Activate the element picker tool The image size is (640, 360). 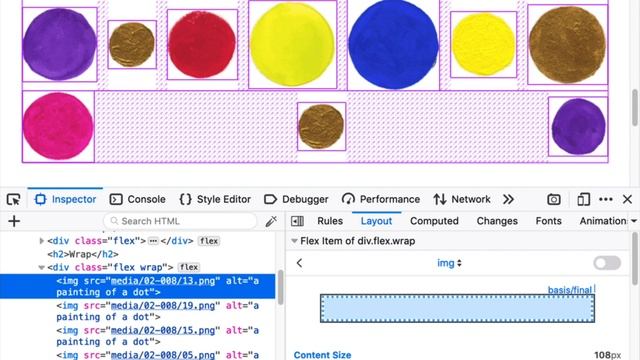pos(14,200)
